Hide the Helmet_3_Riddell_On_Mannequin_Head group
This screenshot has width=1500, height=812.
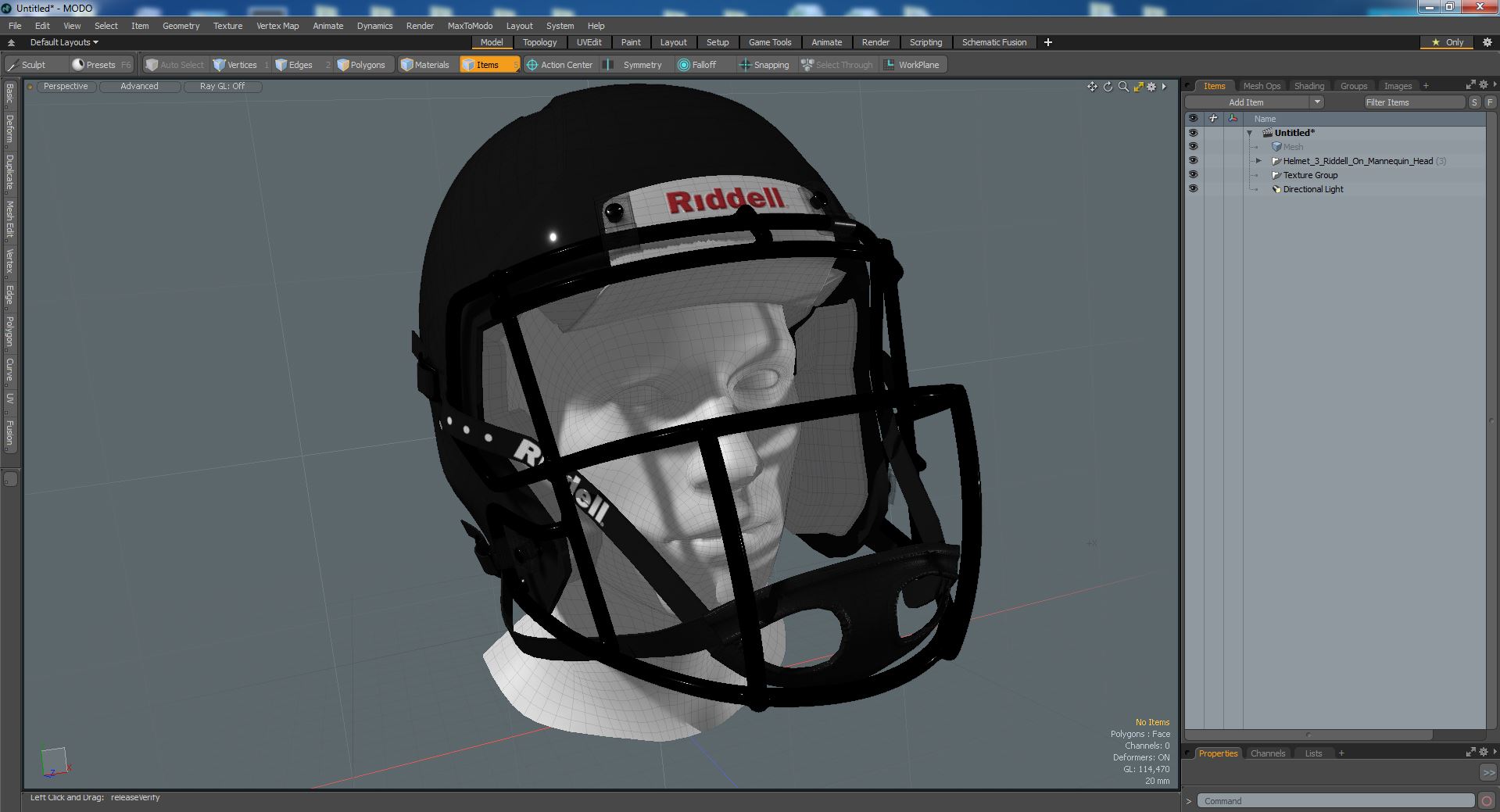(x=1193, y=161)
